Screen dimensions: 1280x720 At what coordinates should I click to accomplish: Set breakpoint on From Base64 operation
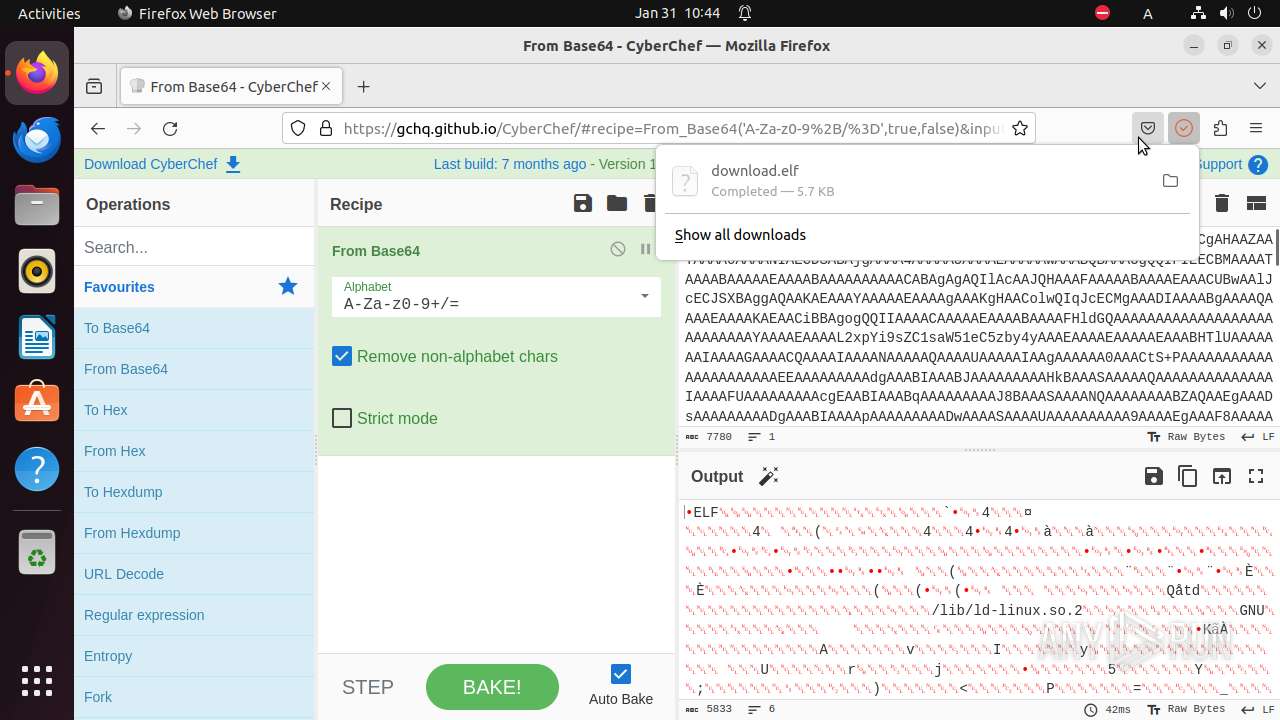[645, 250]
